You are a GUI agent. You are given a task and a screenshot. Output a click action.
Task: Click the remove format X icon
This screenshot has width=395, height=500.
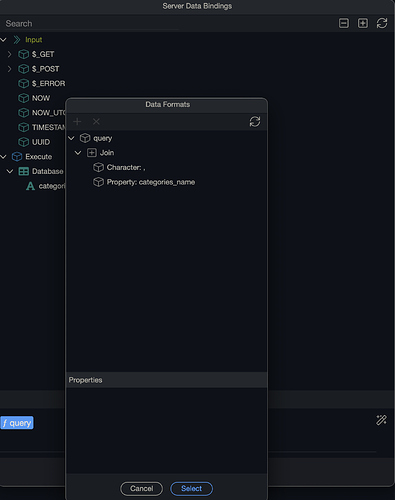[x=96, y=122]
